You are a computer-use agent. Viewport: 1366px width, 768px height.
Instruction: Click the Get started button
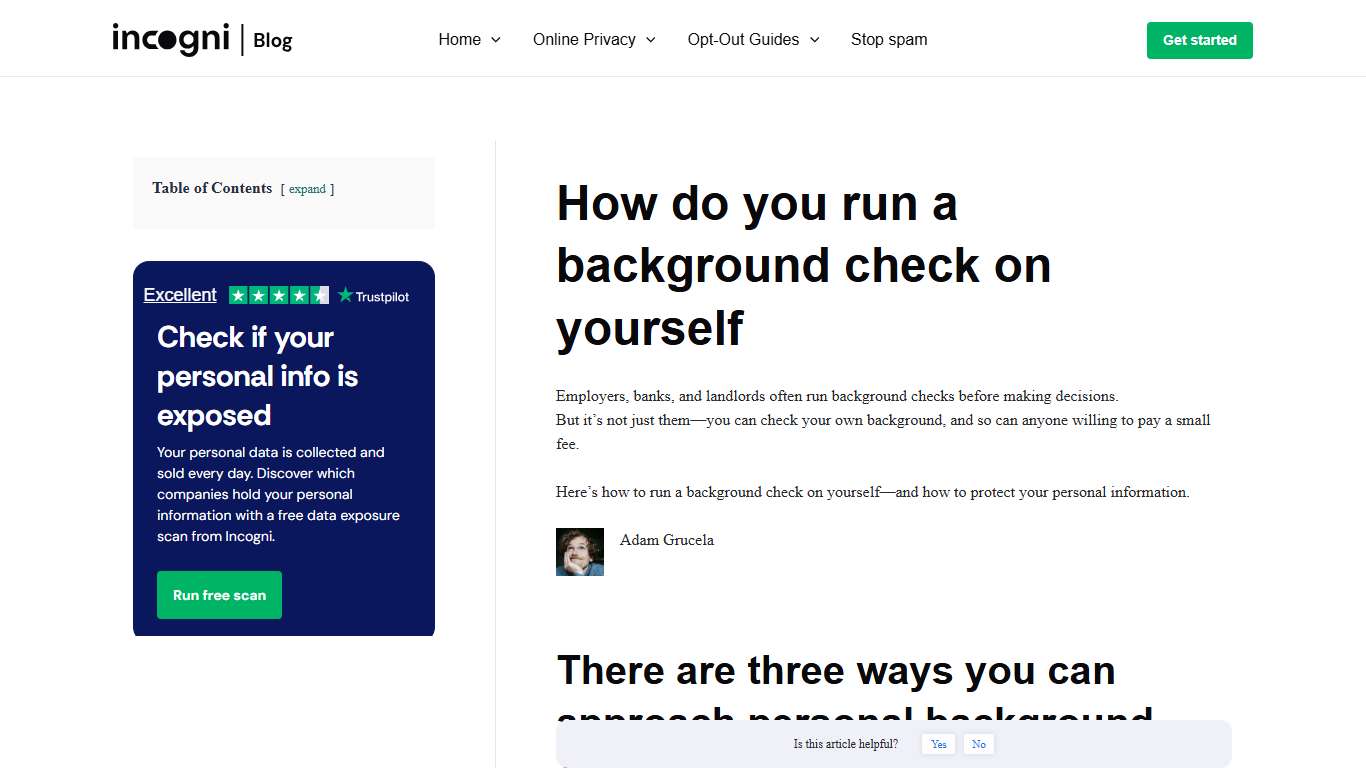tap(1199, 40)
